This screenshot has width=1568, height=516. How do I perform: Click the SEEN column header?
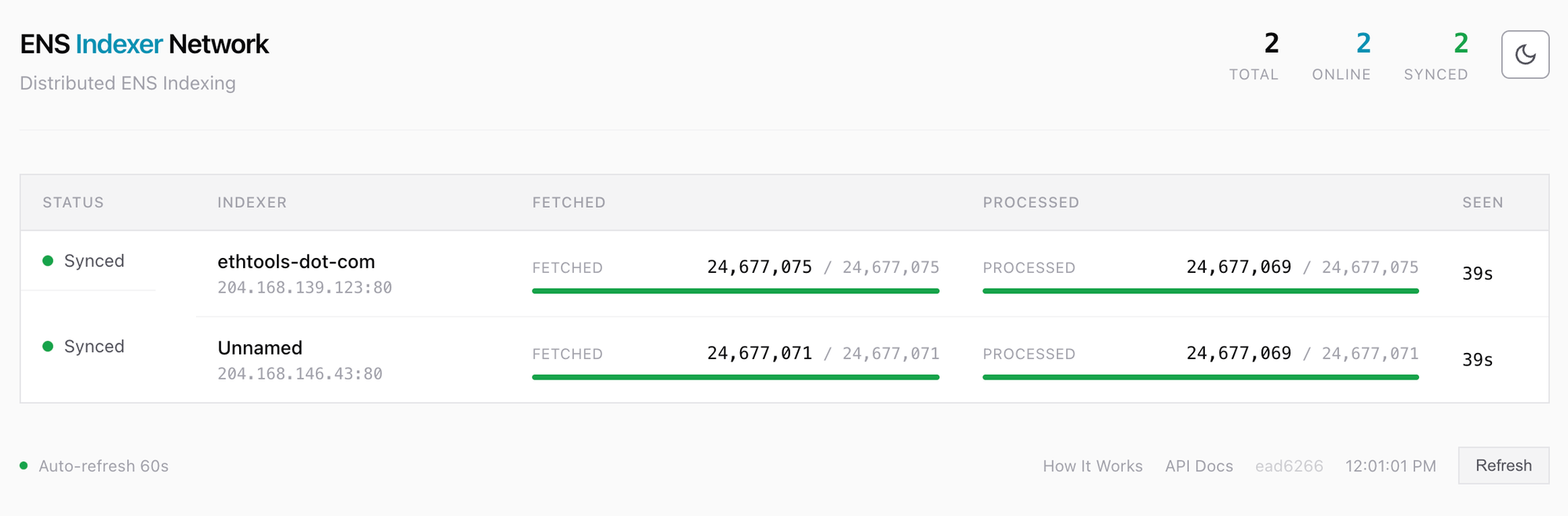[1482, 203]
